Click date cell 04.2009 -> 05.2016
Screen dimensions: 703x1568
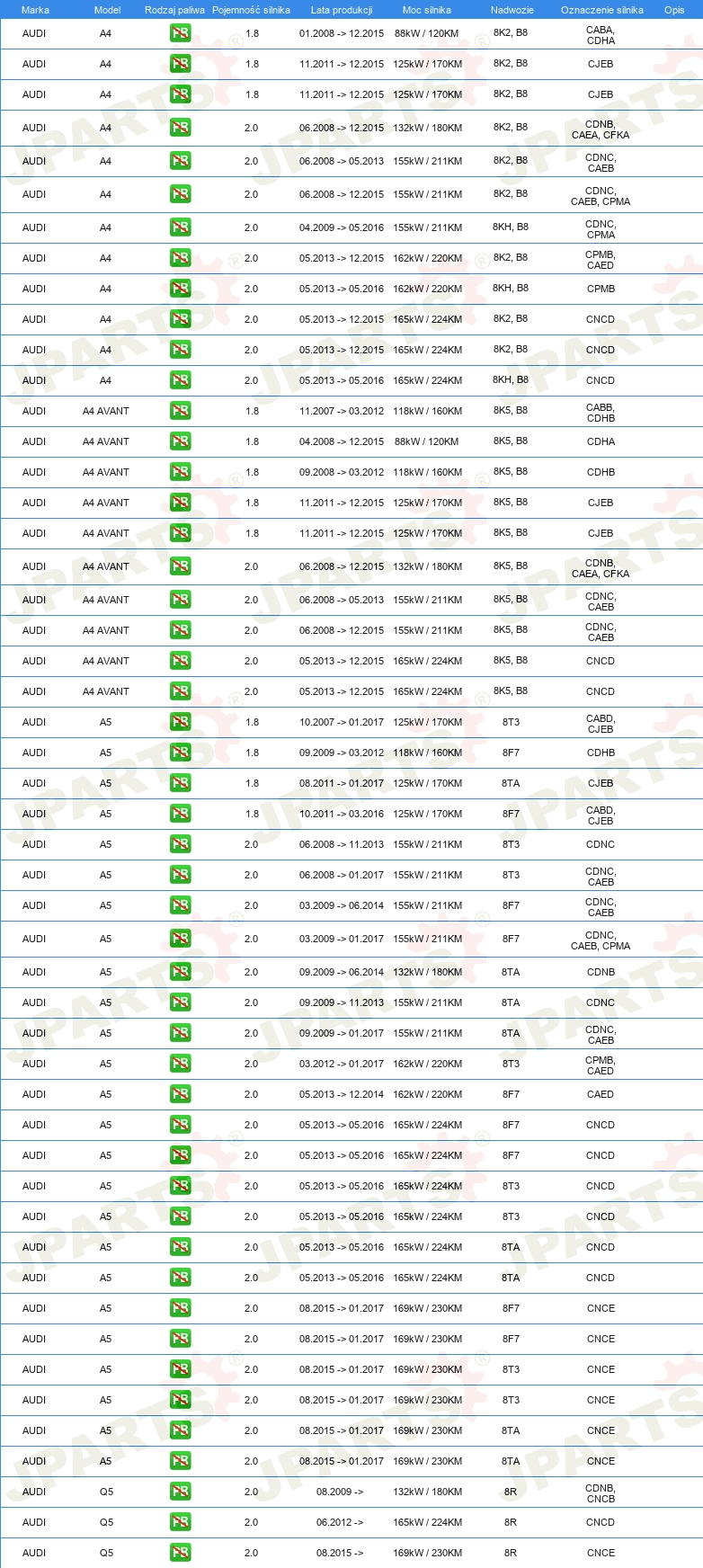pyautogui.click(x=342, y=227)
